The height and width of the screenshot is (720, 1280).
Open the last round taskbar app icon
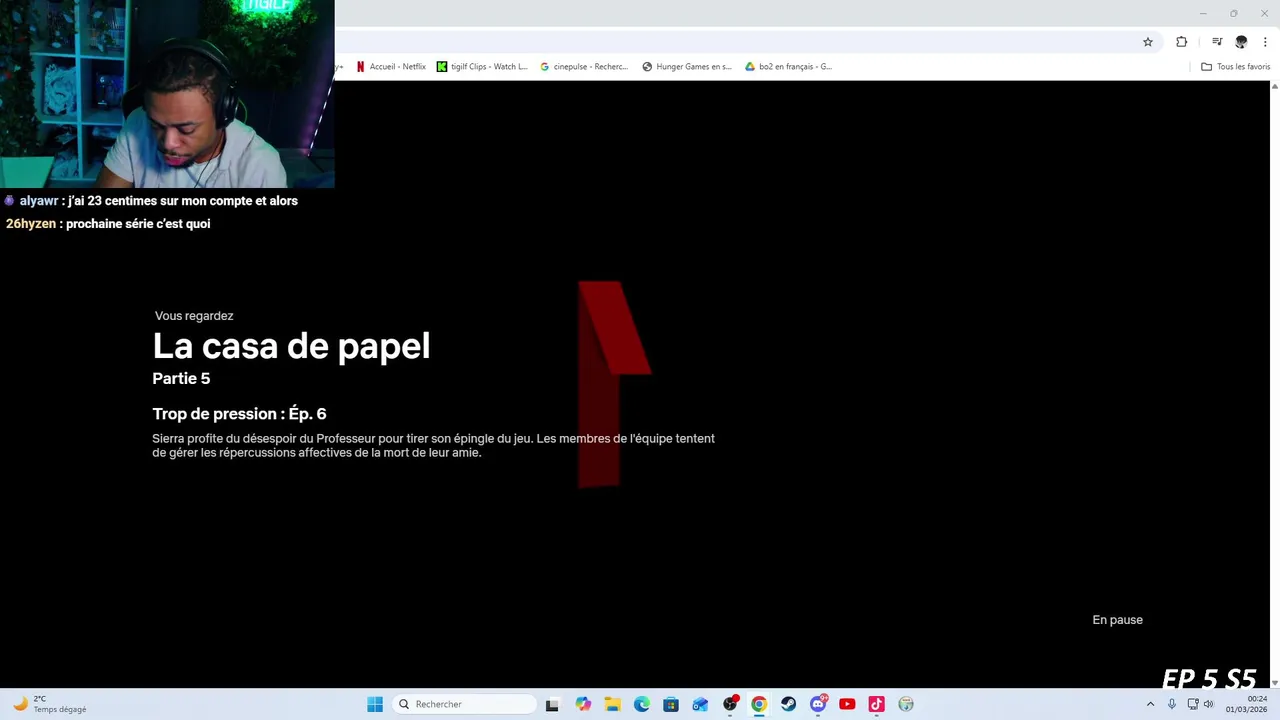(x=906, y=704)
